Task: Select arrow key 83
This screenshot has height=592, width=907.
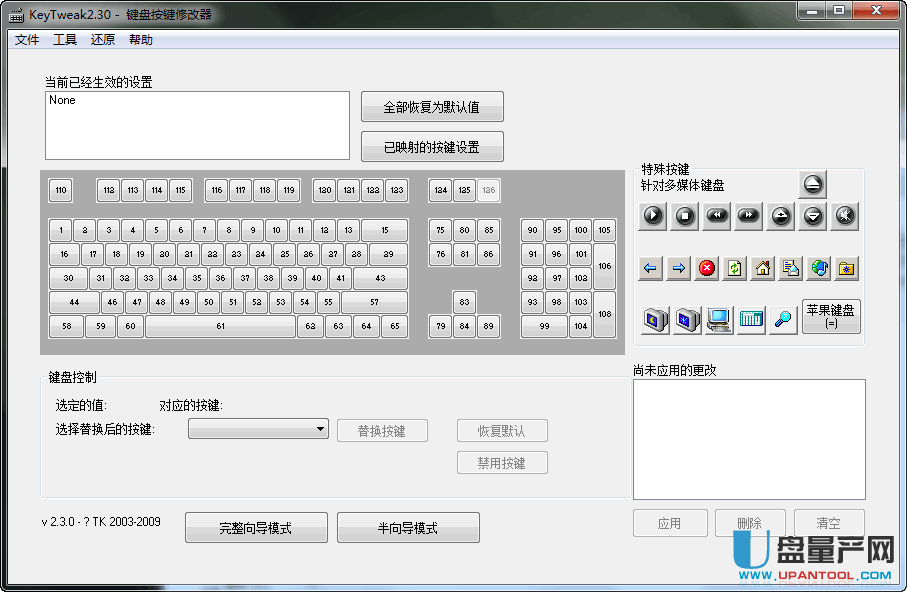Action: click(x=464, y=302)
